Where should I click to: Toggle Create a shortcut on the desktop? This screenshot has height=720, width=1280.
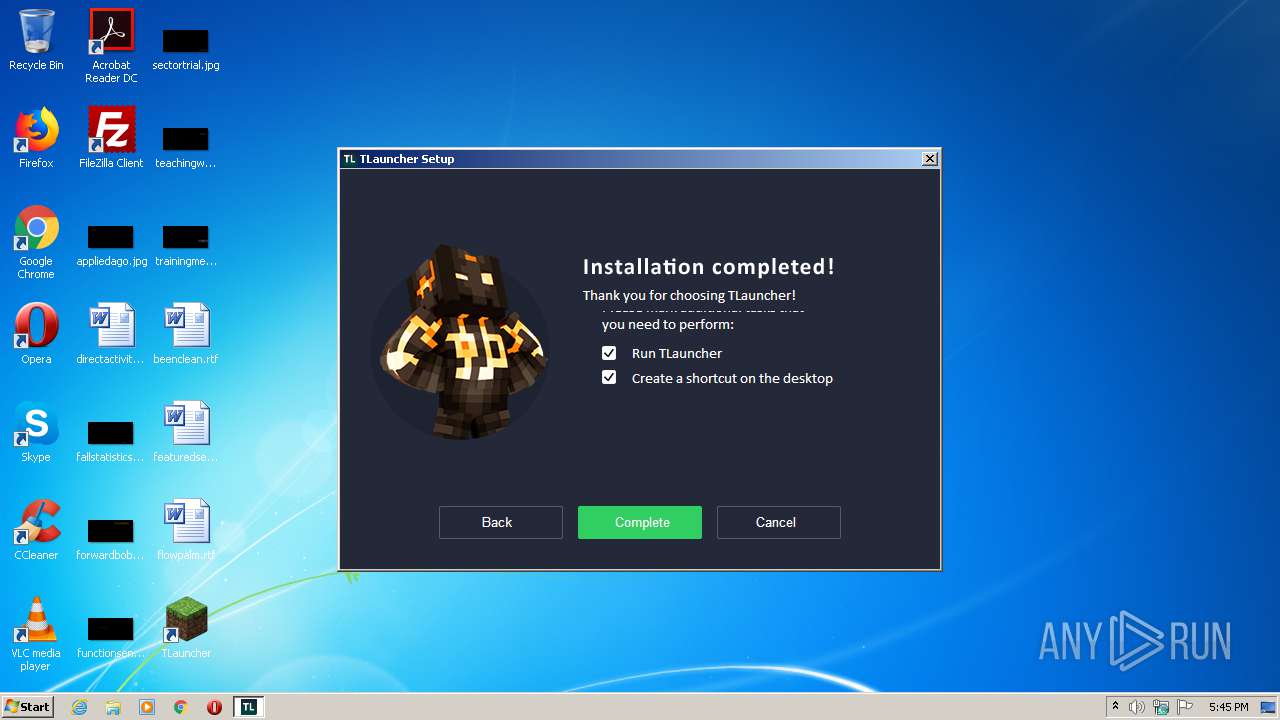609,378
